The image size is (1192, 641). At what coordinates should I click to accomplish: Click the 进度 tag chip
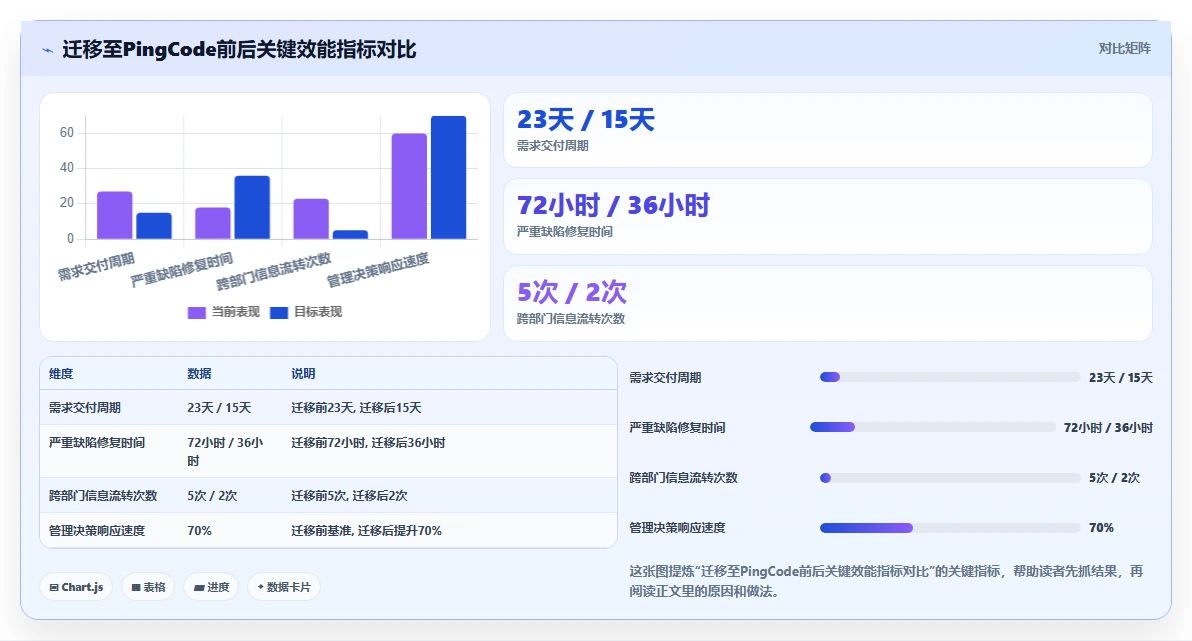pyautogui.click(x=211, y=587)
